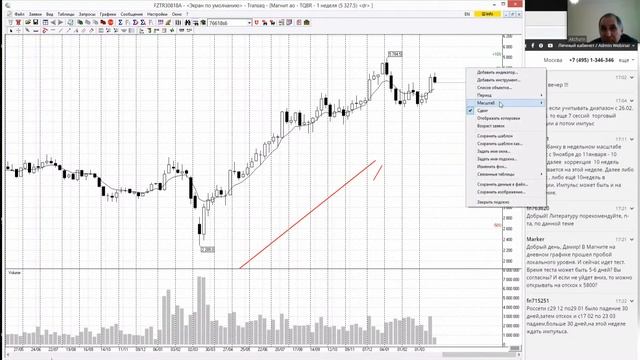Click the blue sigma toolbar icon
640x360 pixels.
pos(120,22)
